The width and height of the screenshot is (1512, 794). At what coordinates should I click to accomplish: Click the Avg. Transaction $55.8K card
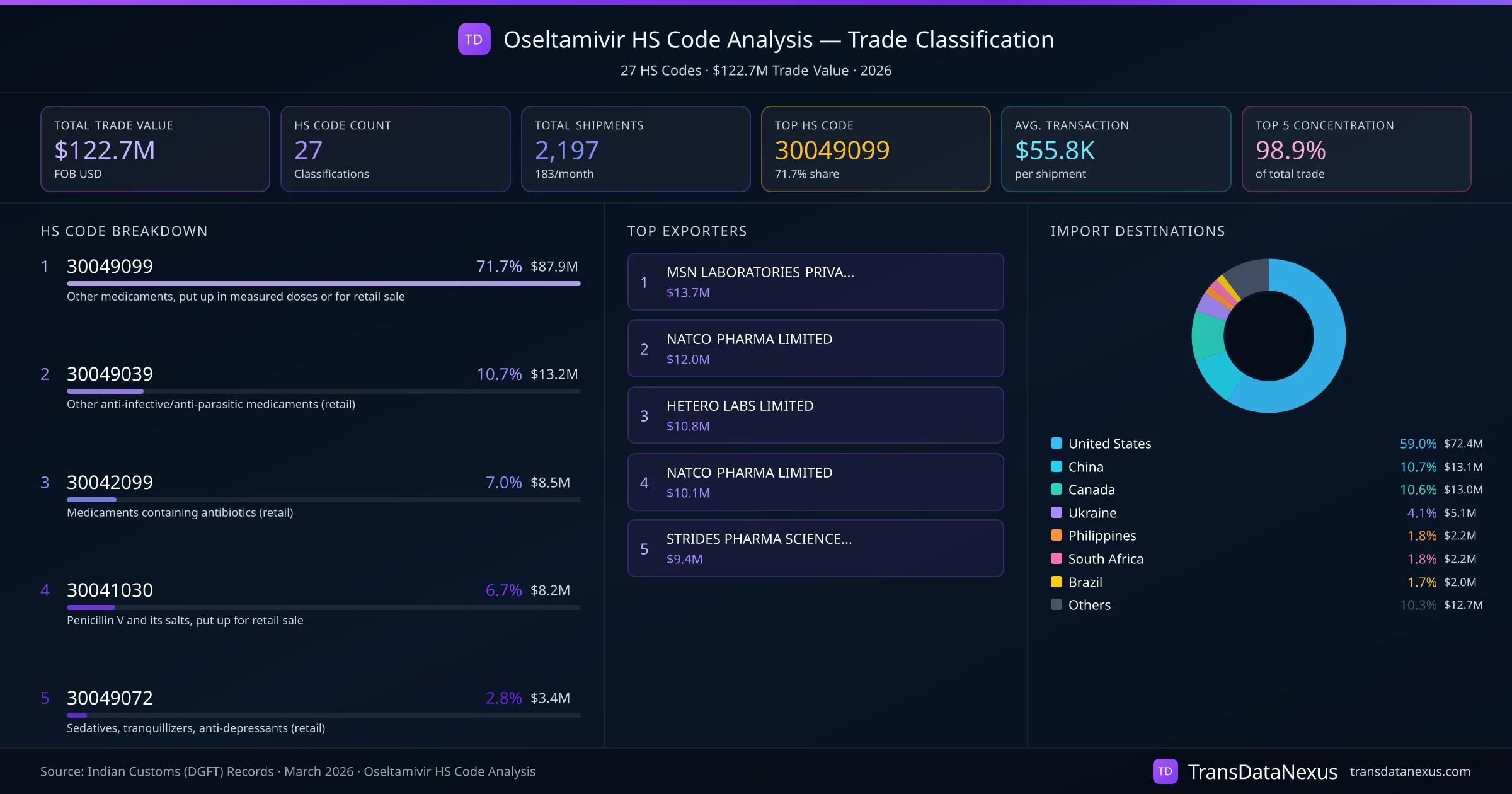coord(1115,149)
